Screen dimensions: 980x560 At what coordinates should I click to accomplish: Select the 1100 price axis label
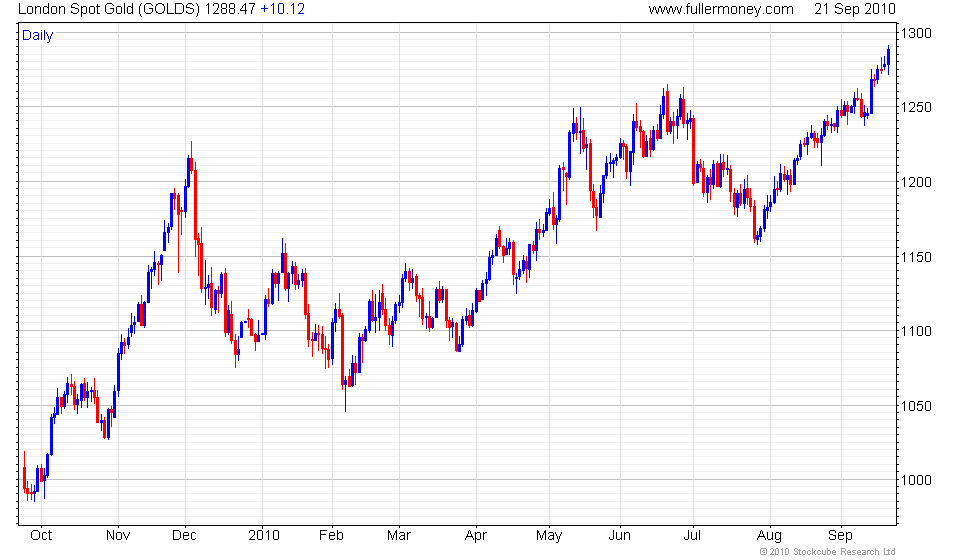[x=916, y=331]
